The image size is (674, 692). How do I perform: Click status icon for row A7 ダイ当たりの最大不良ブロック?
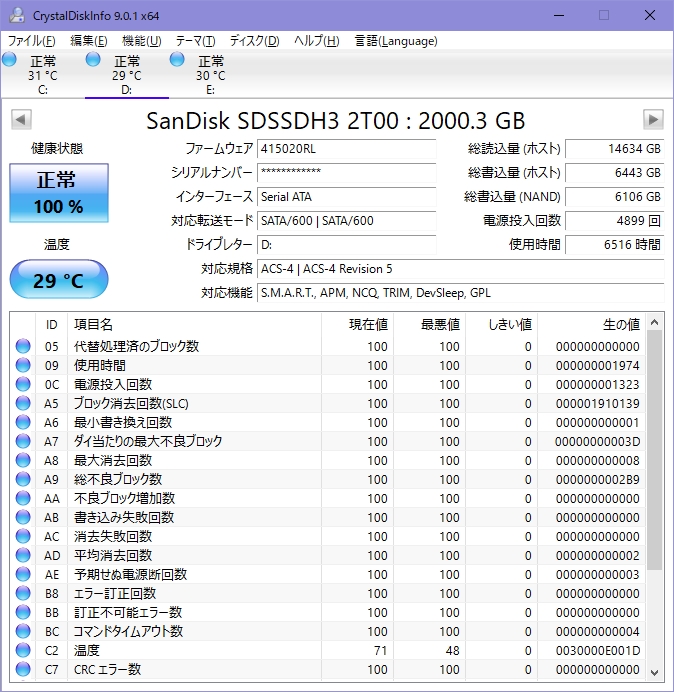click(23, 441)
